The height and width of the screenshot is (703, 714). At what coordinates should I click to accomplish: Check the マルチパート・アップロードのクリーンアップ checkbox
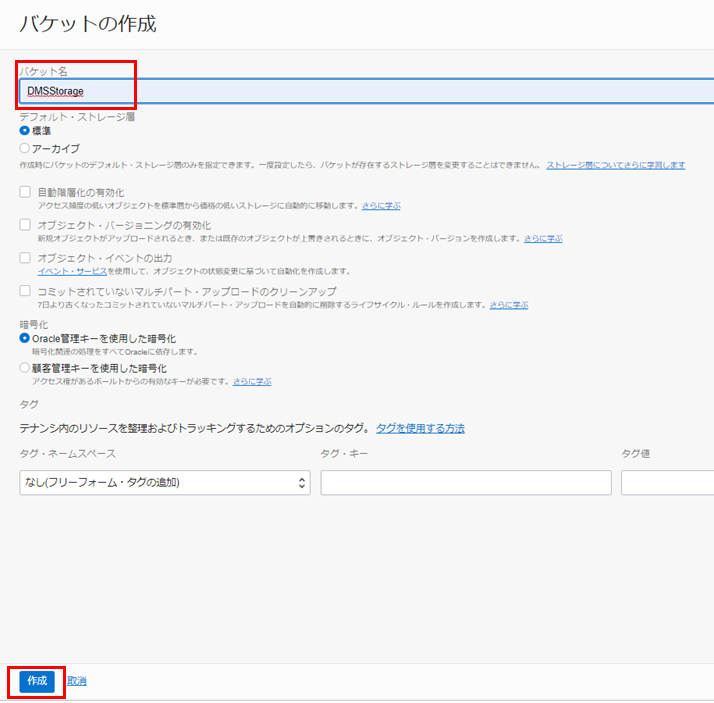(x=25, y=291)
